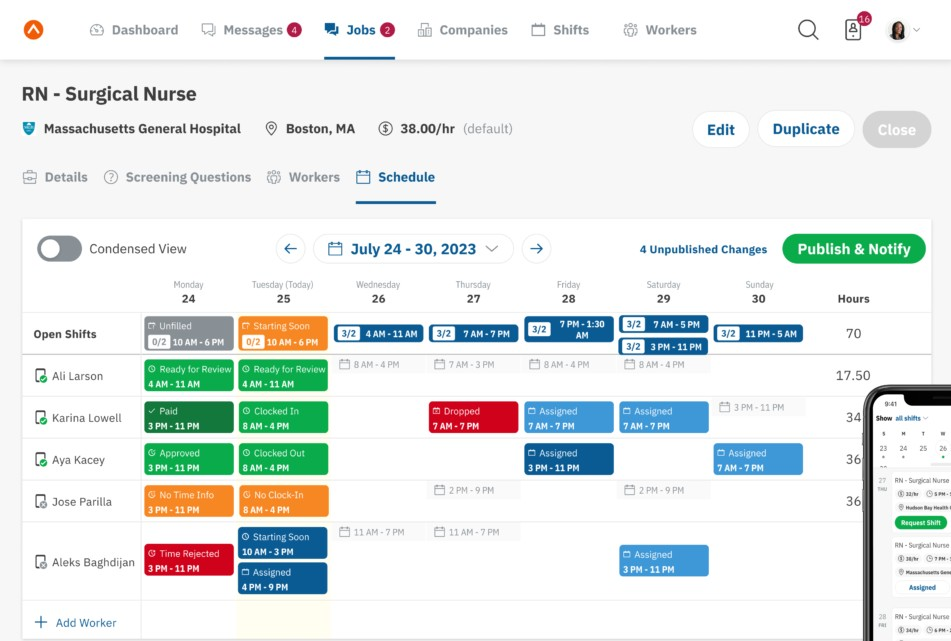
Task: Click Karina Lowell's Sunday availability 3 PM - 11 PM
Action: (x=759, y=407)
